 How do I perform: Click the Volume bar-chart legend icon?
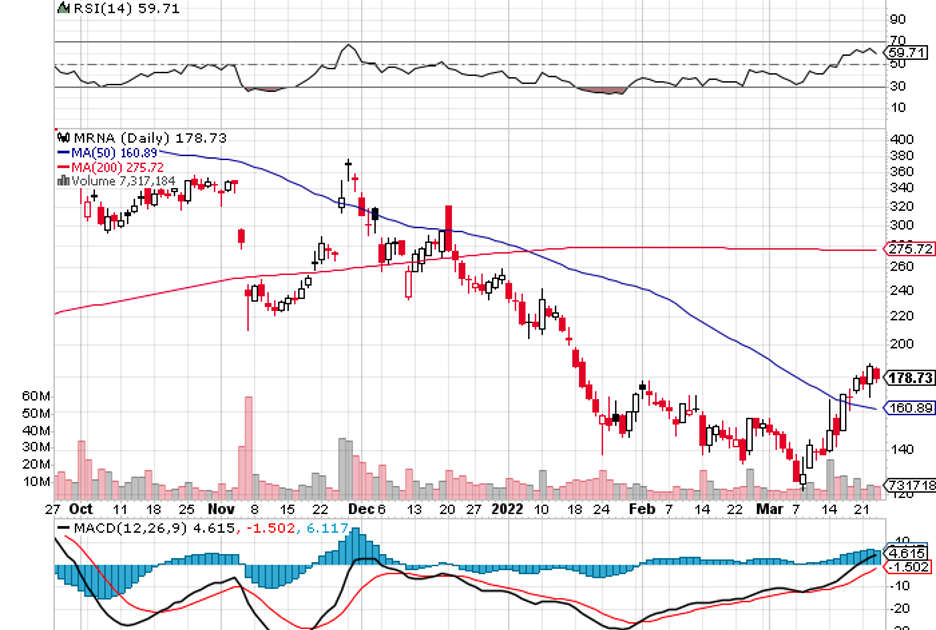[63, 181]
